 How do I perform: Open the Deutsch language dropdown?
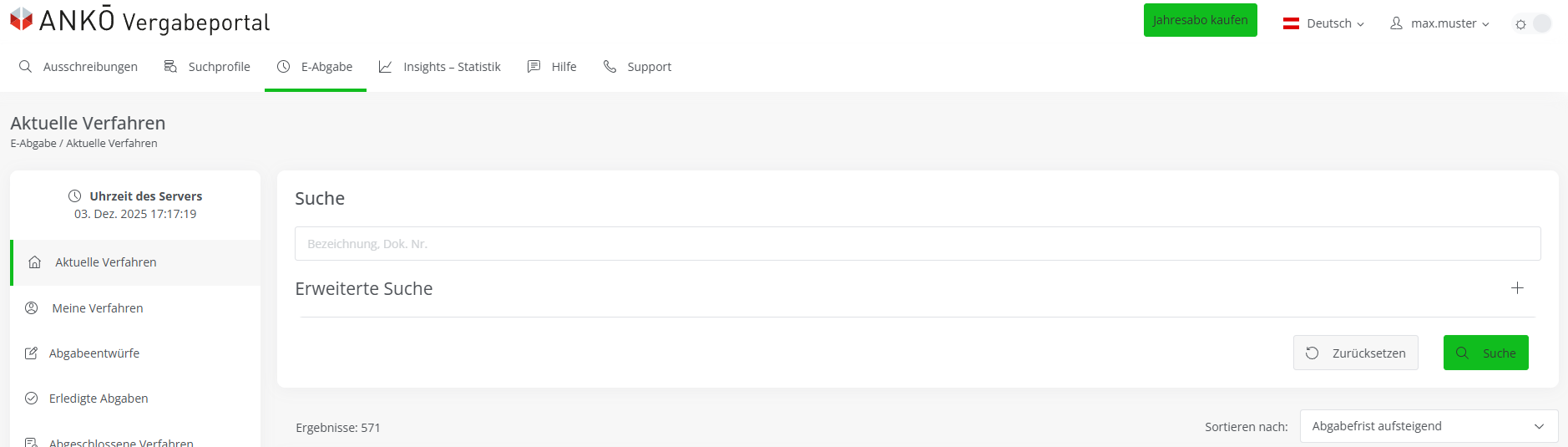pos(1324,23)
